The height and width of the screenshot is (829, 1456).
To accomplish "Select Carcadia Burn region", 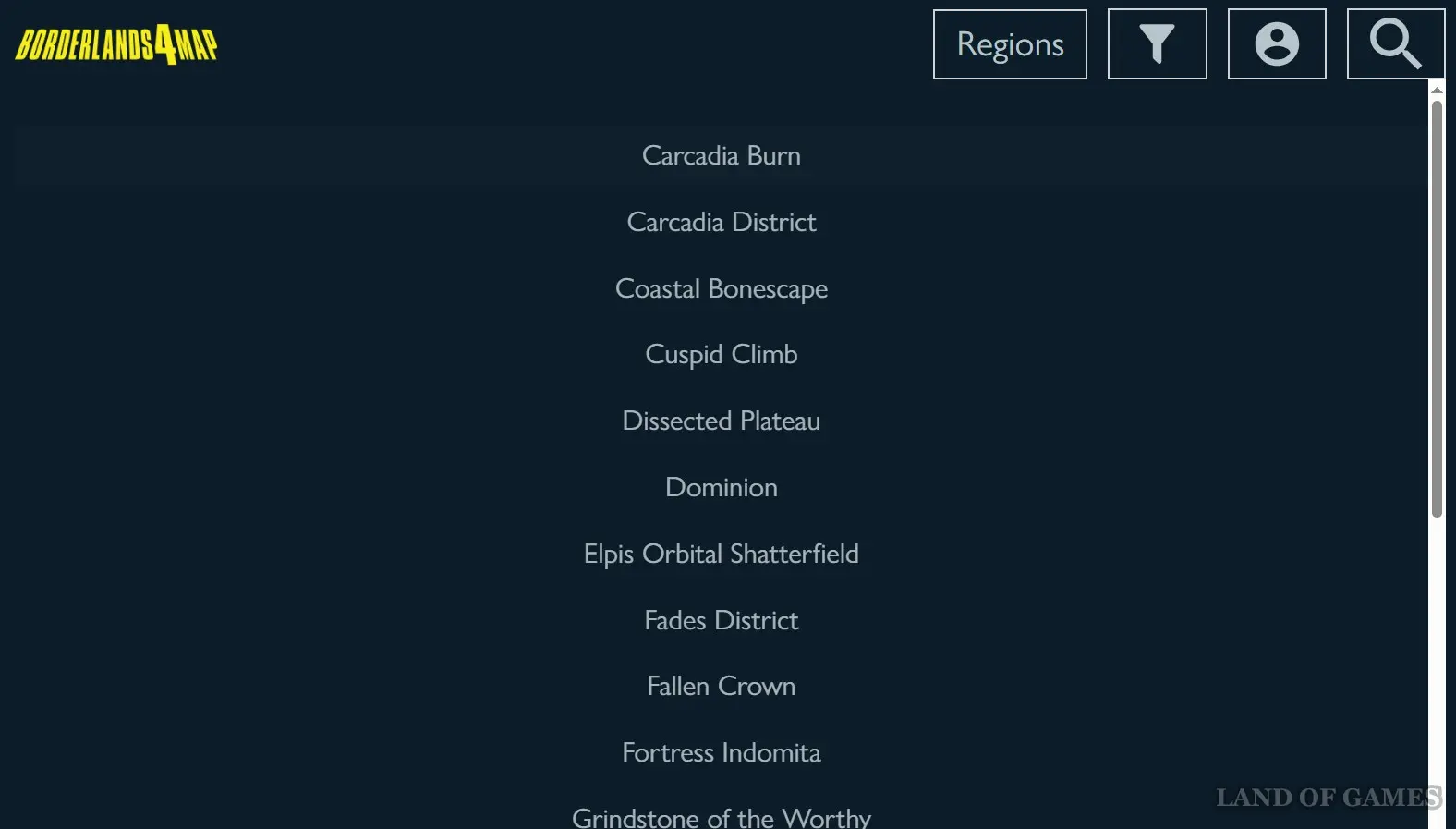I will pos(722,155).
